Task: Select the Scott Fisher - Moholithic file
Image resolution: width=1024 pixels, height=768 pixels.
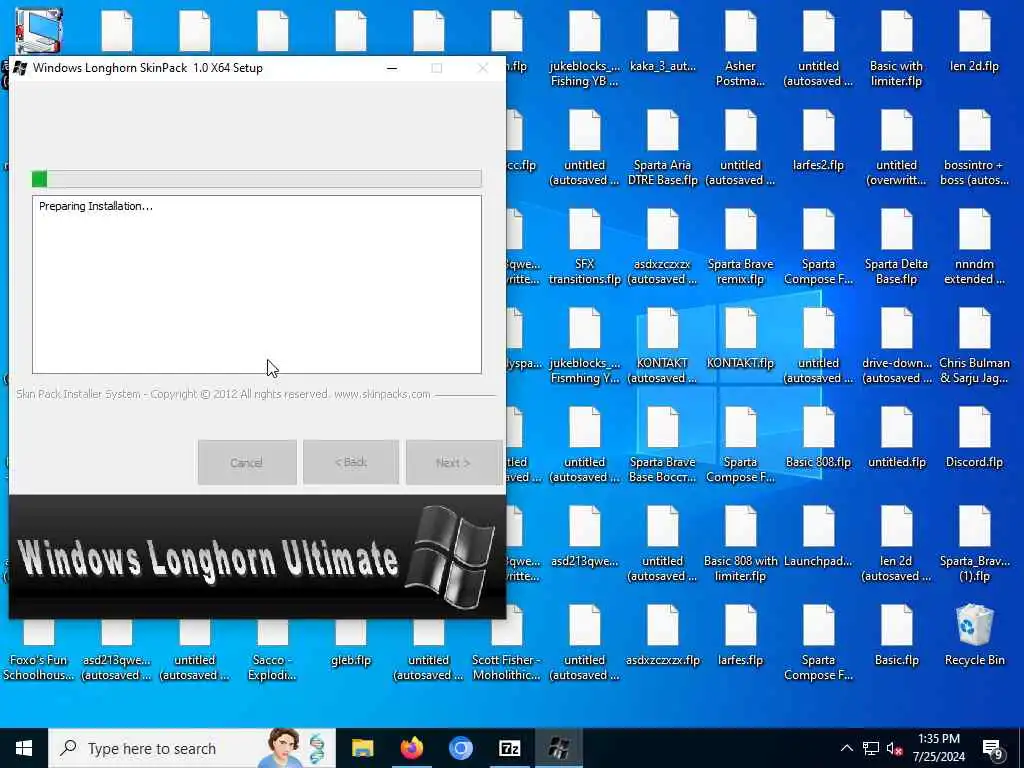Action: 507,643
